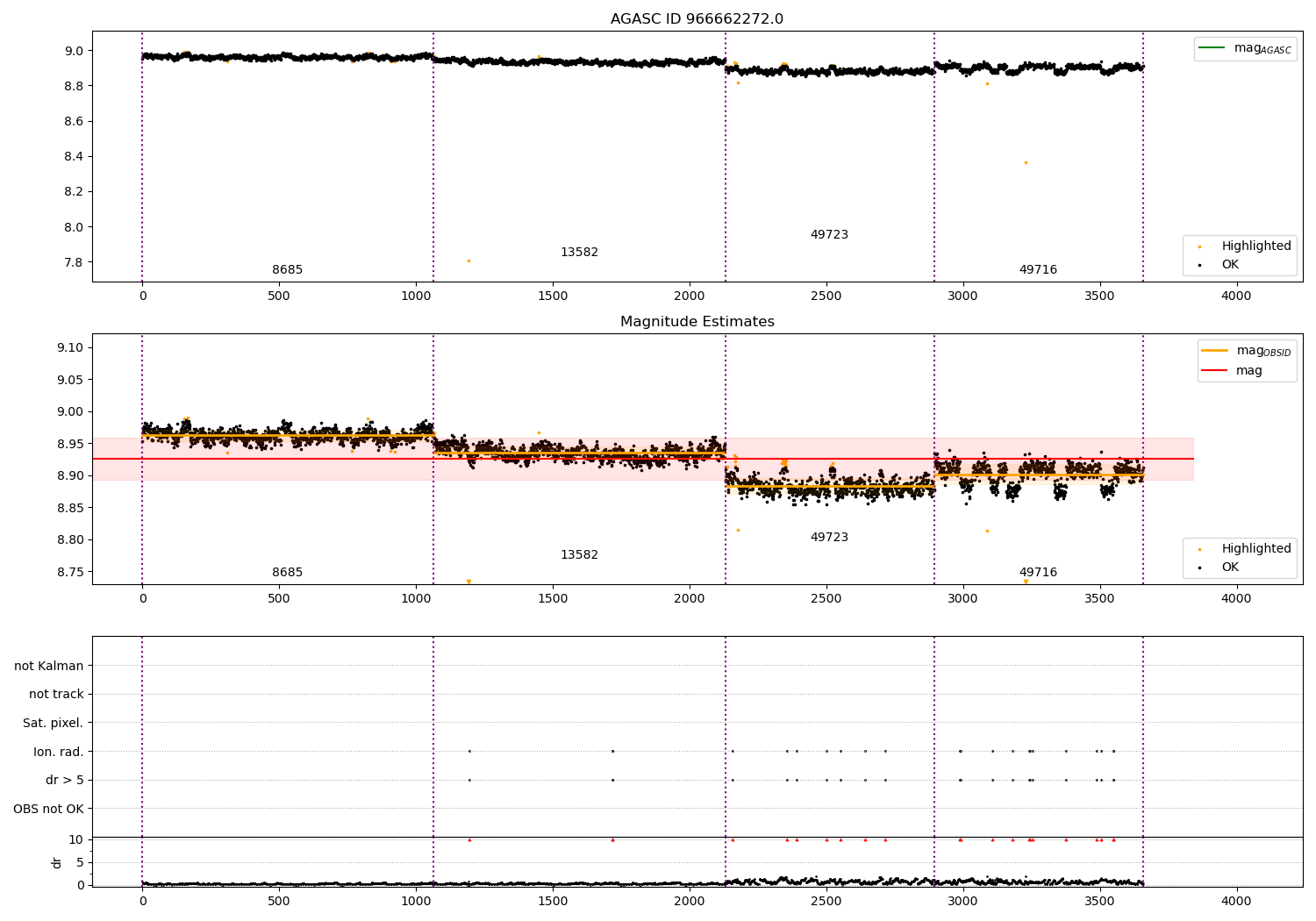Viewport: 1316px width, 921px height.
Task: Click the 'dr > 5' y-axis label
Action: [65, 780]
